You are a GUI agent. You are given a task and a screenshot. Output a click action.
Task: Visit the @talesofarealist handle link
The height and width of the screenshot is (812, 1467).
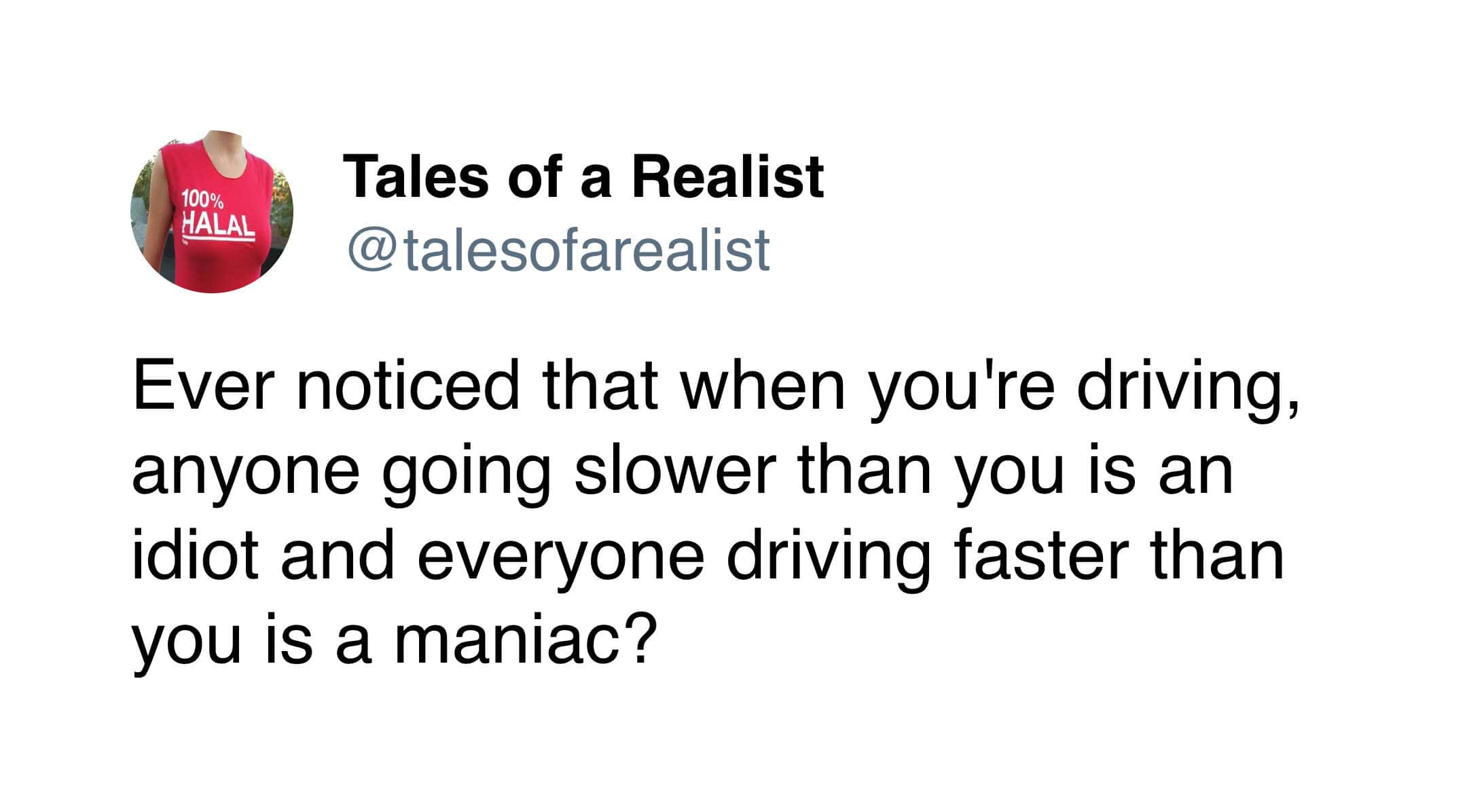coord(558,250)
